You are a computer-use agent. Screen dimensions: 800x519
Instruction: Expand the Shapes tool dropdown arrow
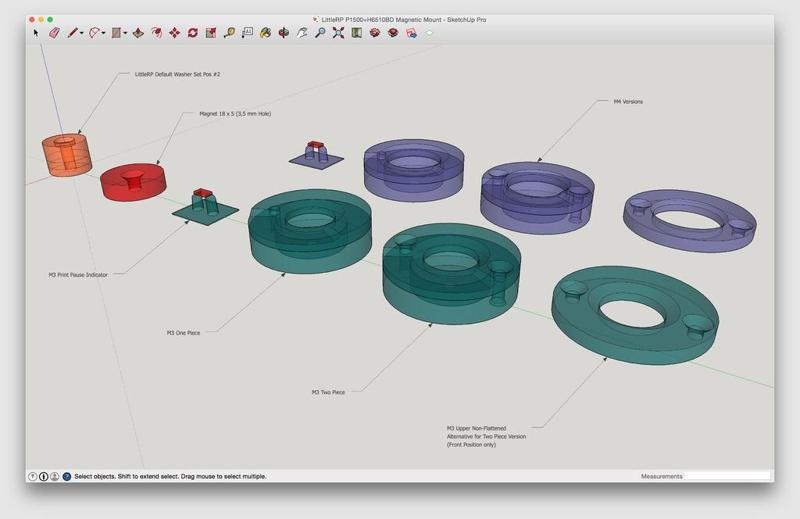click(125, 34)
